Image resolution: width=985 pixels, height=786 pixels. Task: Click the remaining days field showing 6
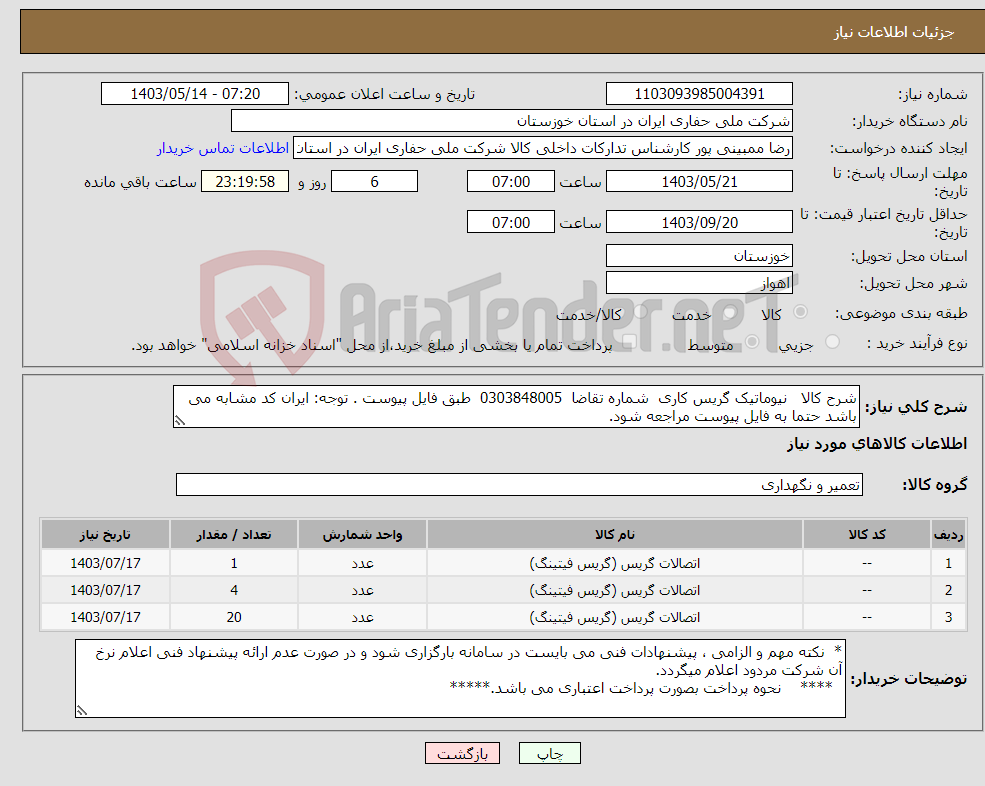(374, 182)
